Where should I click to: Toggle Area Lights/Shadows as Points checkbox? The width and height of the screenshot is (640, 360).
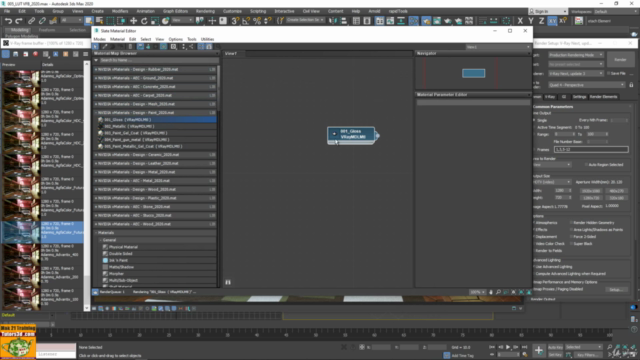pos(571,230)
